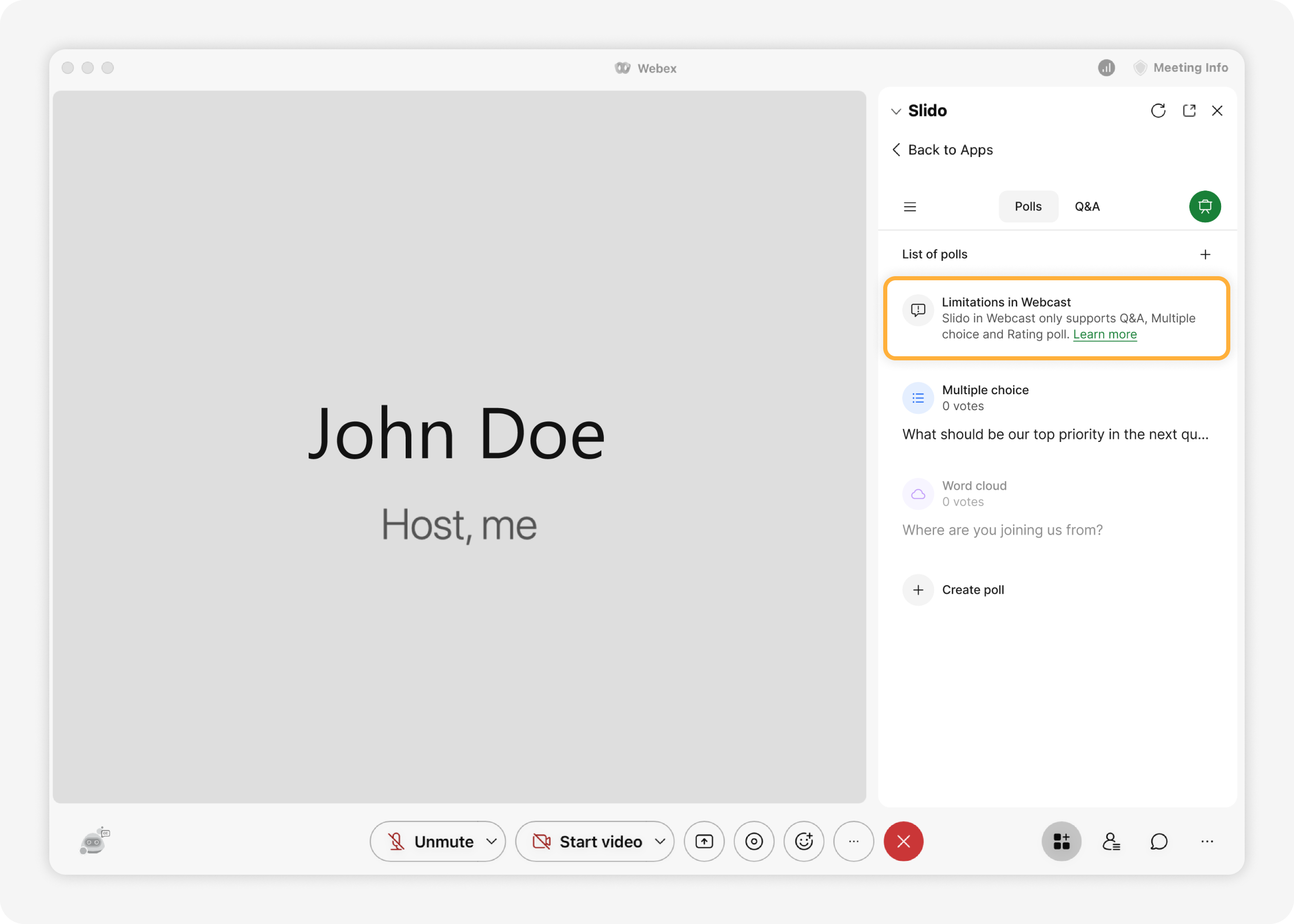Image resolution: width=1294 pixels, height=924 pixels.
Task: Add a poll with plus next to List of polls
Action: pyautogui.click(x=1205, y=254)
